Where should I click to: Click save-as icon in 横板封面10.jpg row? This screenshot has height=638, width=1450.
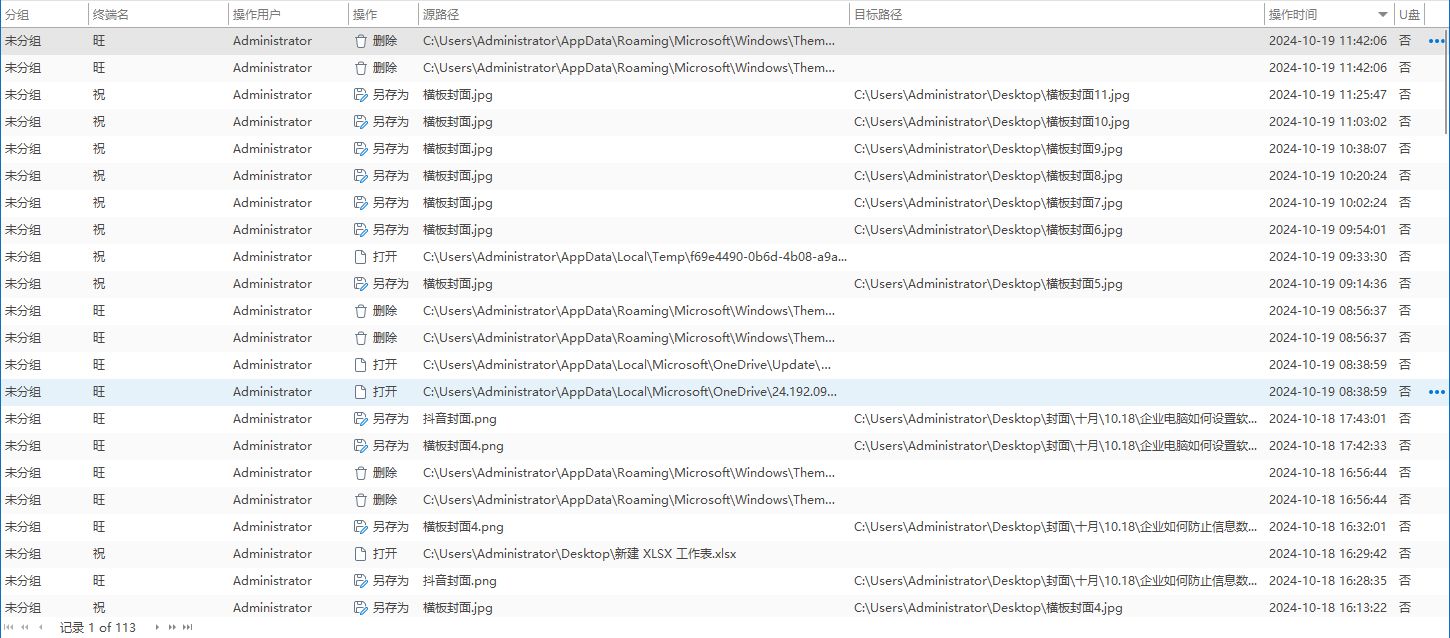coord(361,122)
